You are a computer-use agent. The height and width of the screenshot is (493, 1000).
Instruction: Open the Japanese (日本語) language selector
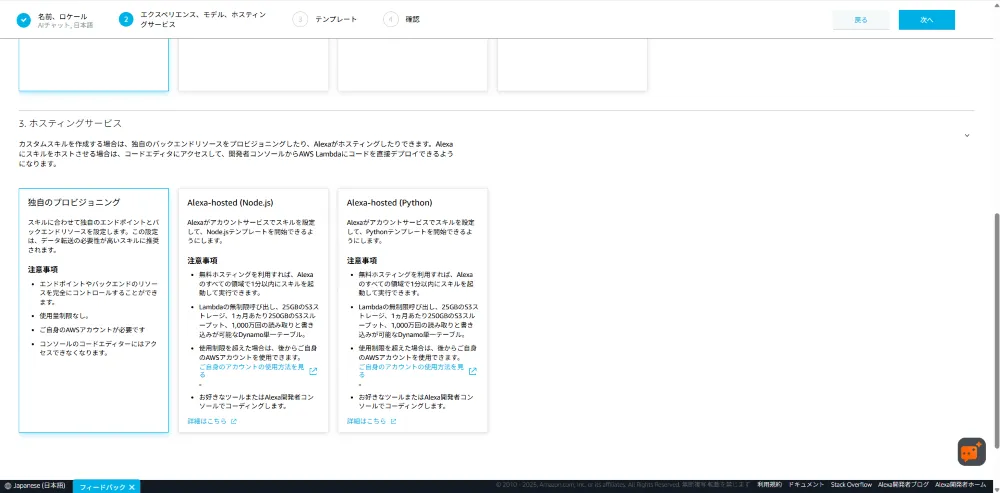pyautogui.click(x=34, y=486)
